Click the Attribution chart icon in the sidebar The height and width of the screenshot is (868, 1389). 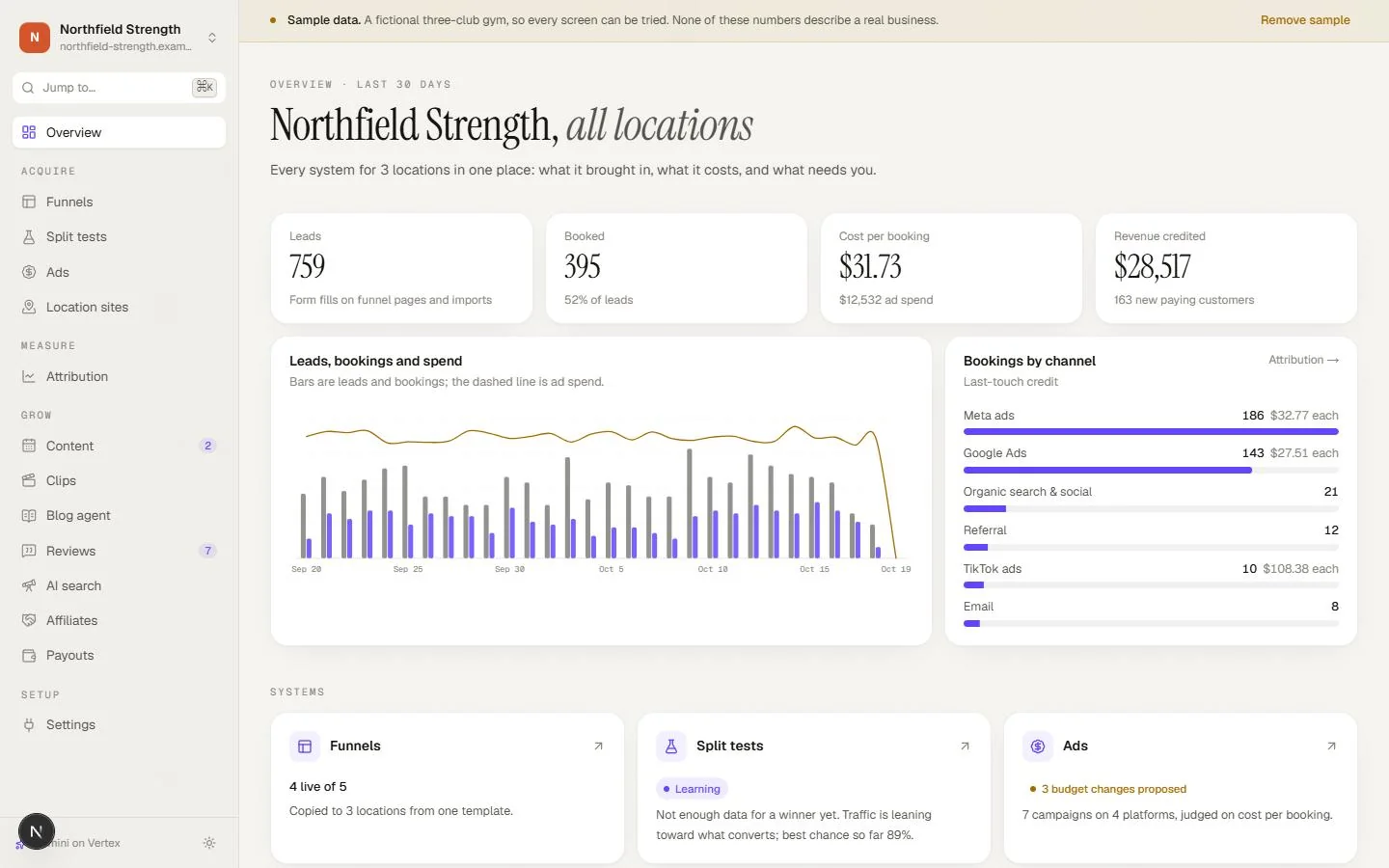click(29, 376)
